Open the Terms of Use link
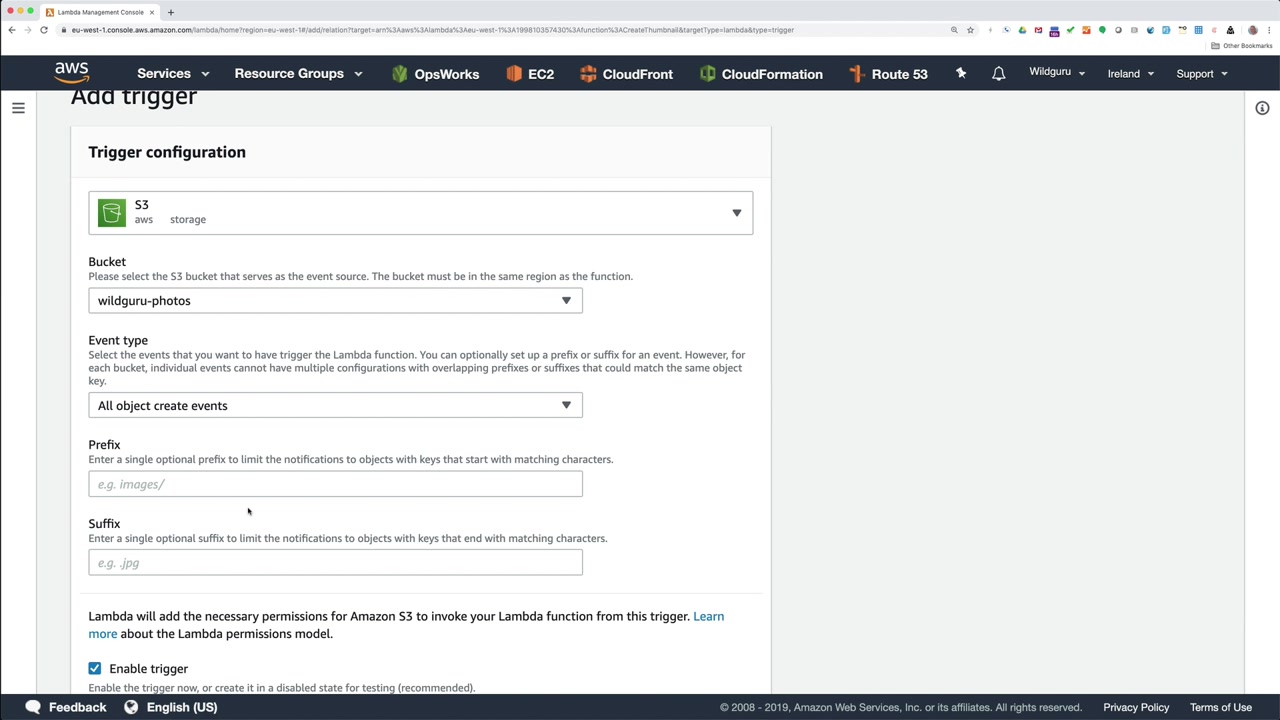1280x720 pixels. (x=1221, y=707)
